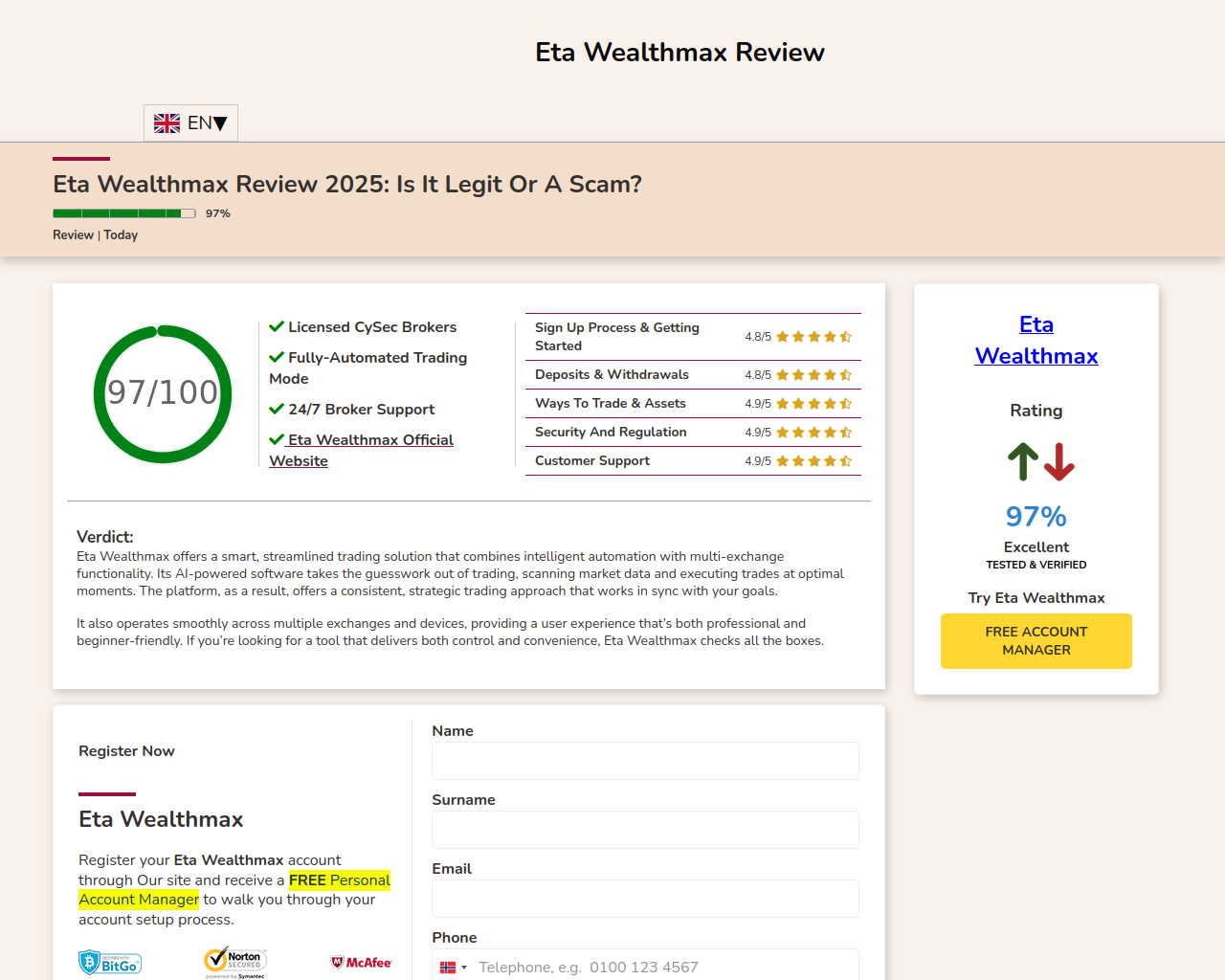Click the 97/100 circular score gauge
The image size is (1225, 980).
tap(163, 393)
